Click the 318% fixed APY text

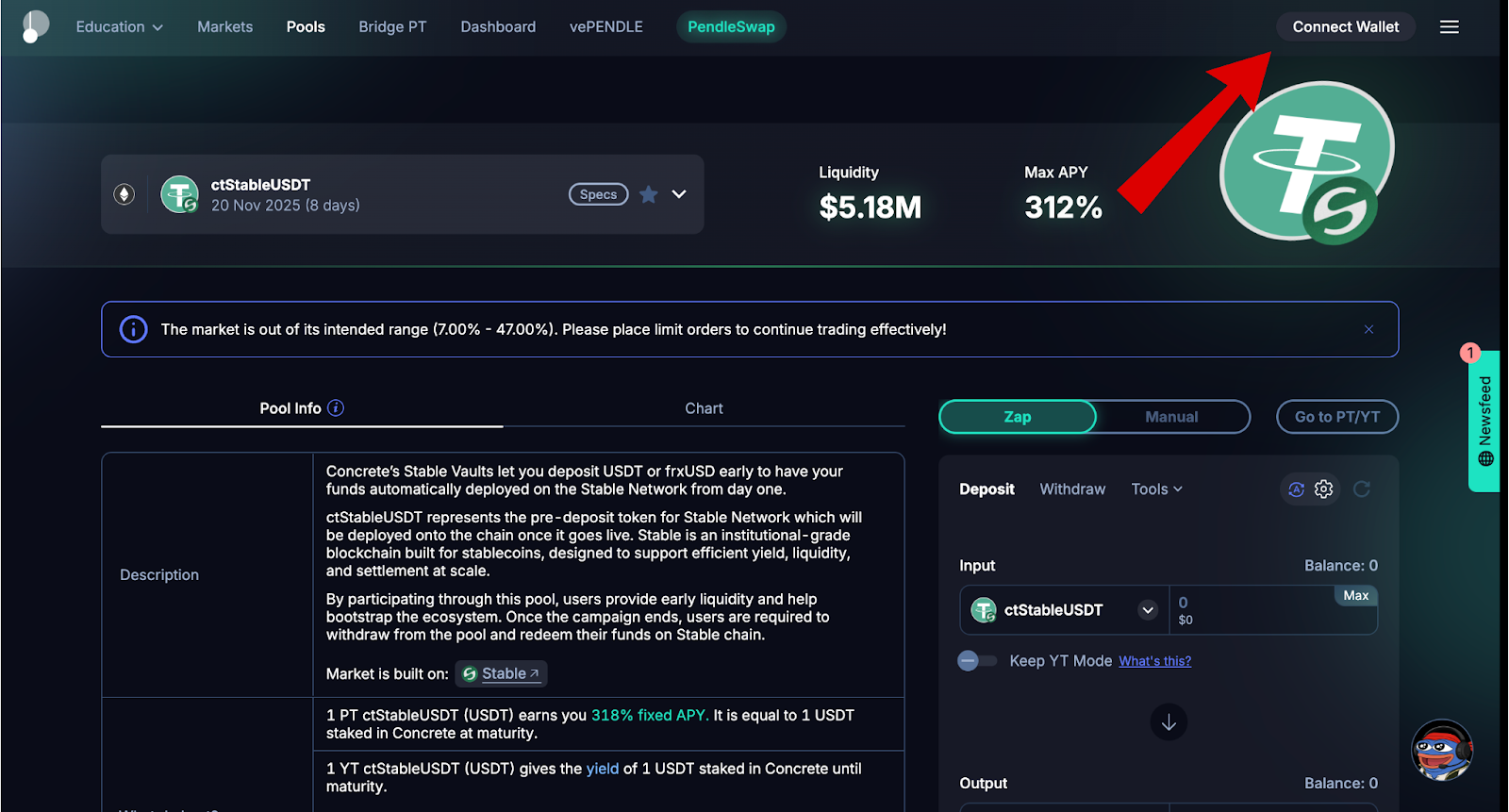[650, 715]
